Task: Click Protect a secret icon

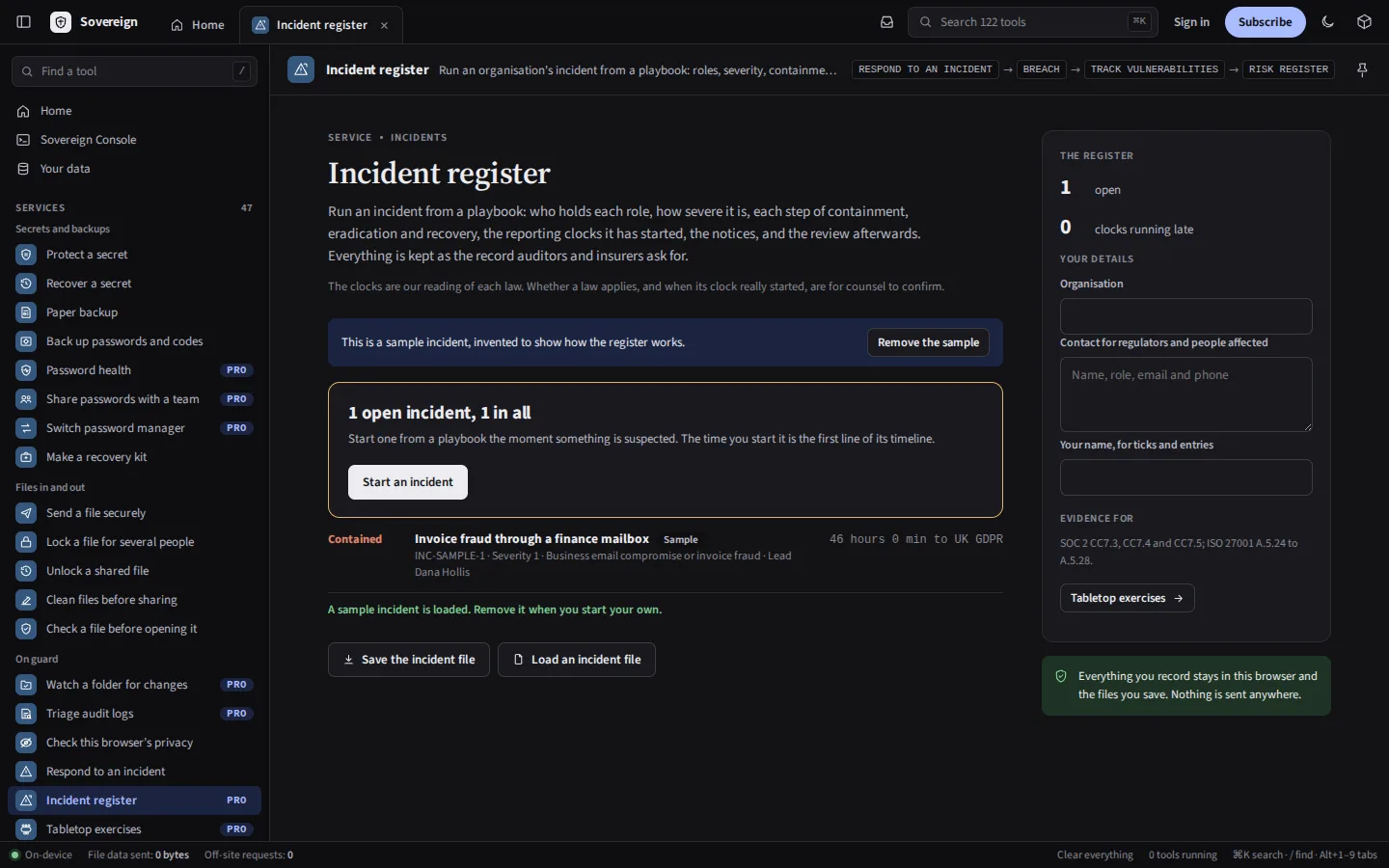Action: coord(26,255)
